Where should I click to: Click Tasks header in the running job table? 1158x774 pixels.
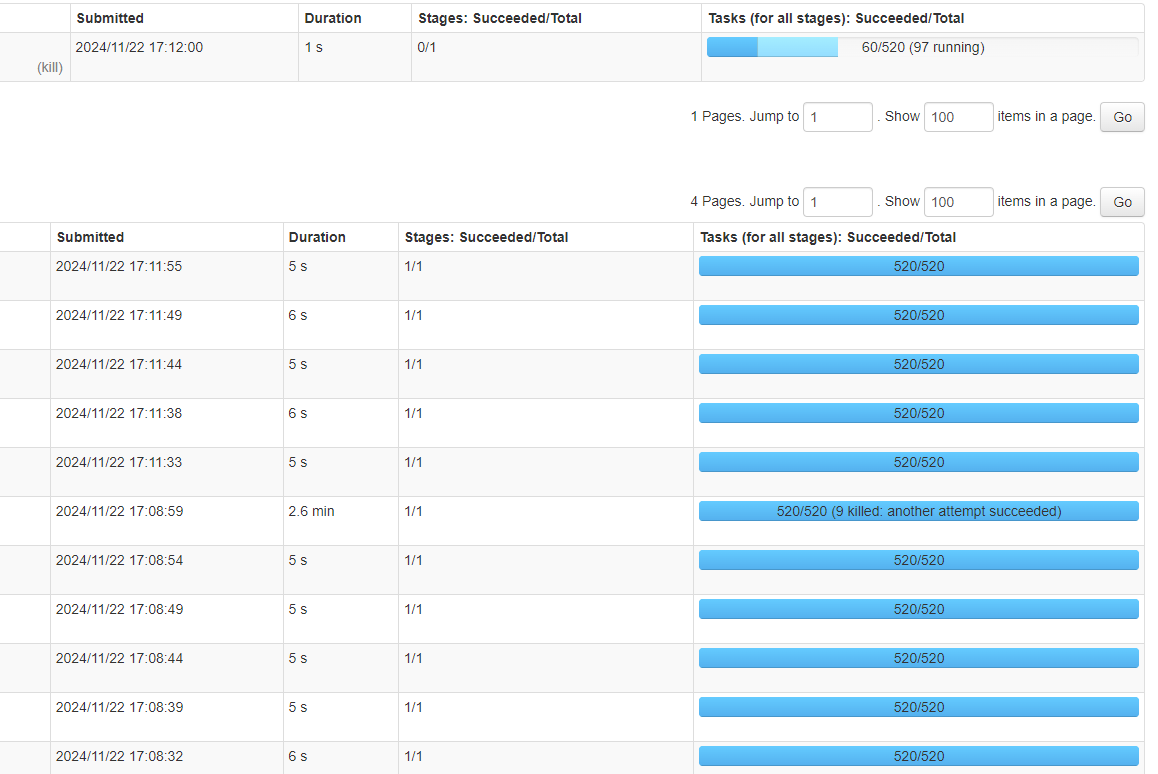[x=836, y=18]
